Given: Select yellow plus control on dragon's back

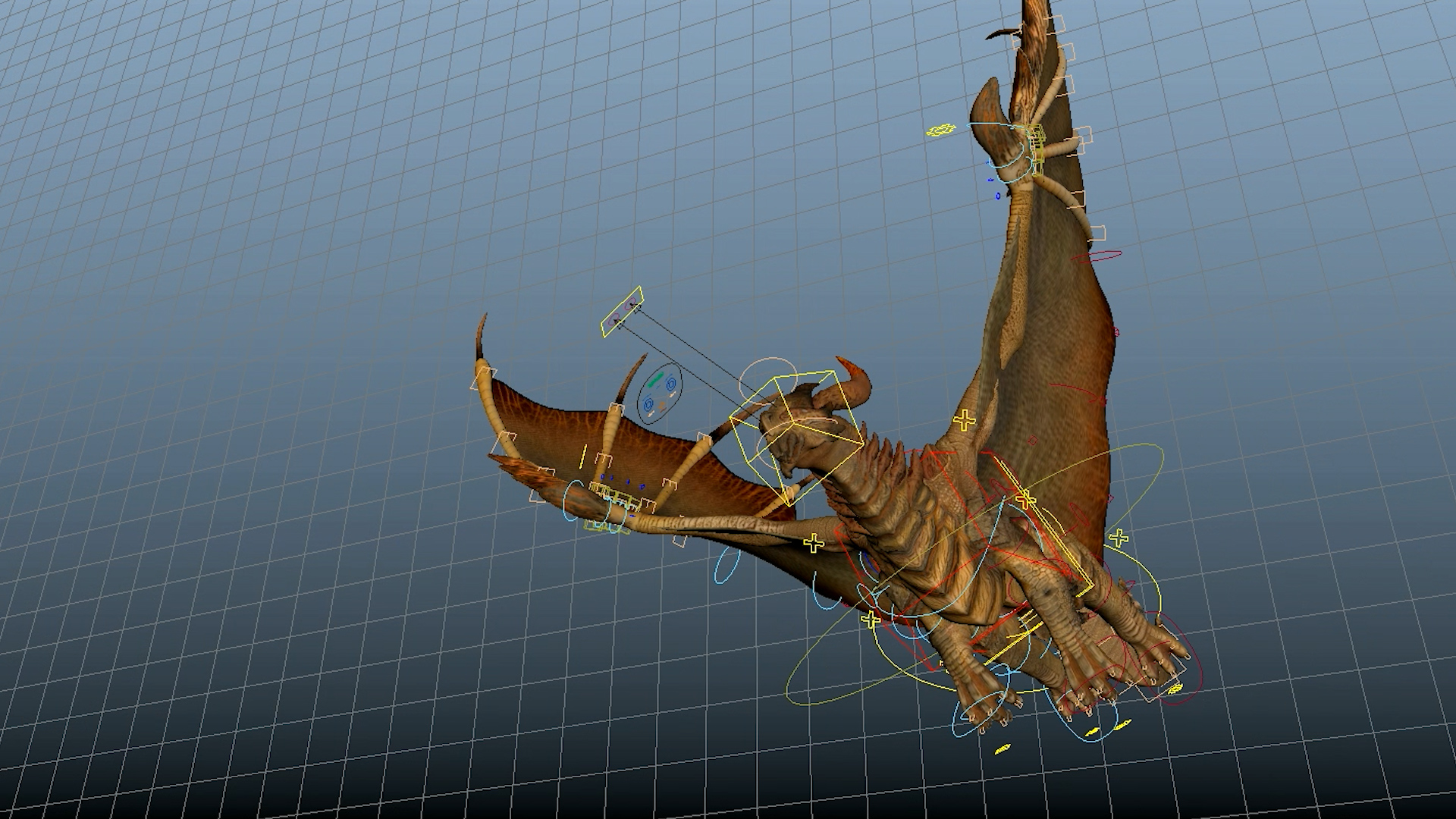Looking at the screenshot, I should [1025, 499].
